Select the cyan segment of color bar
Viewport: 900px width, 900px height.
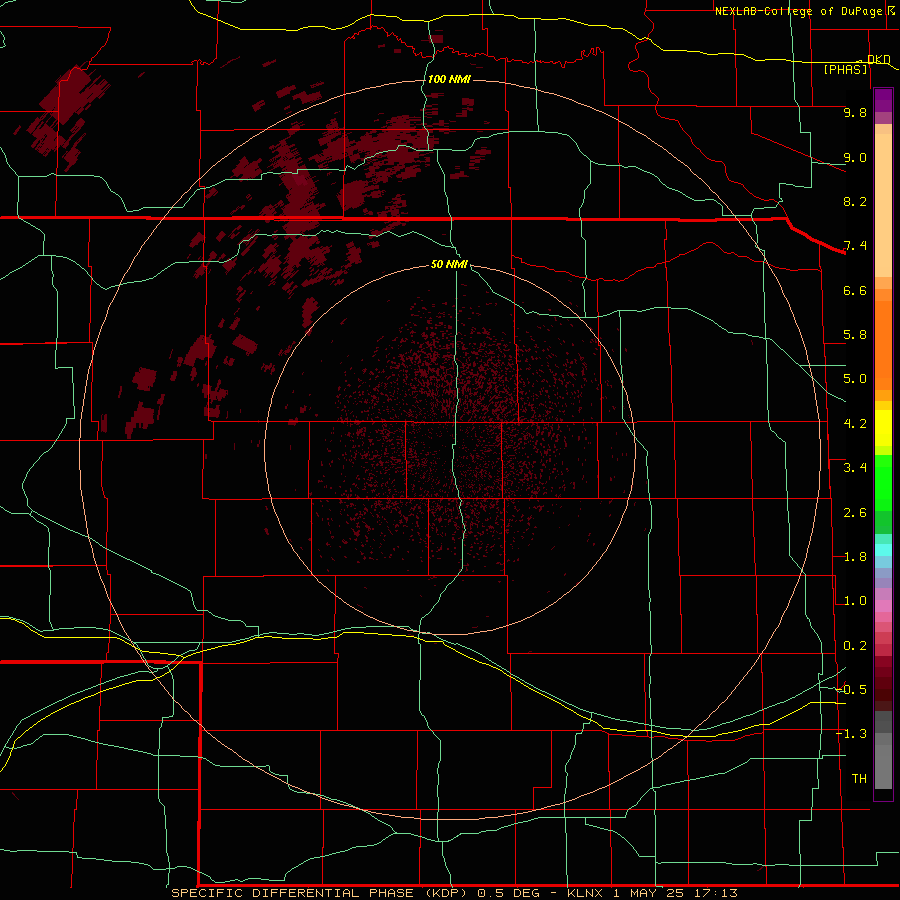point(883,550)
